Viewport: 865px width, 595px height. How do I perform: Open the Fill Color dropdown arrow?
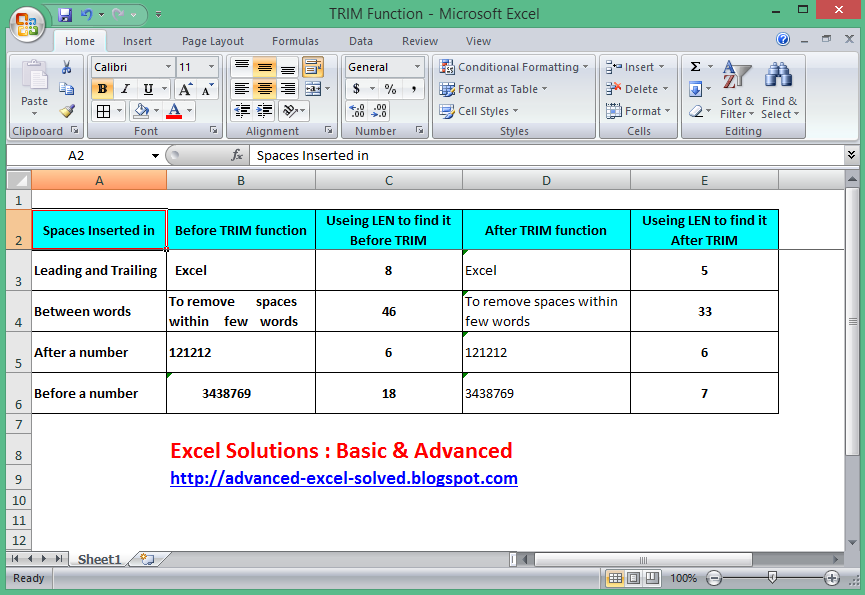click(x=156, y=111)
